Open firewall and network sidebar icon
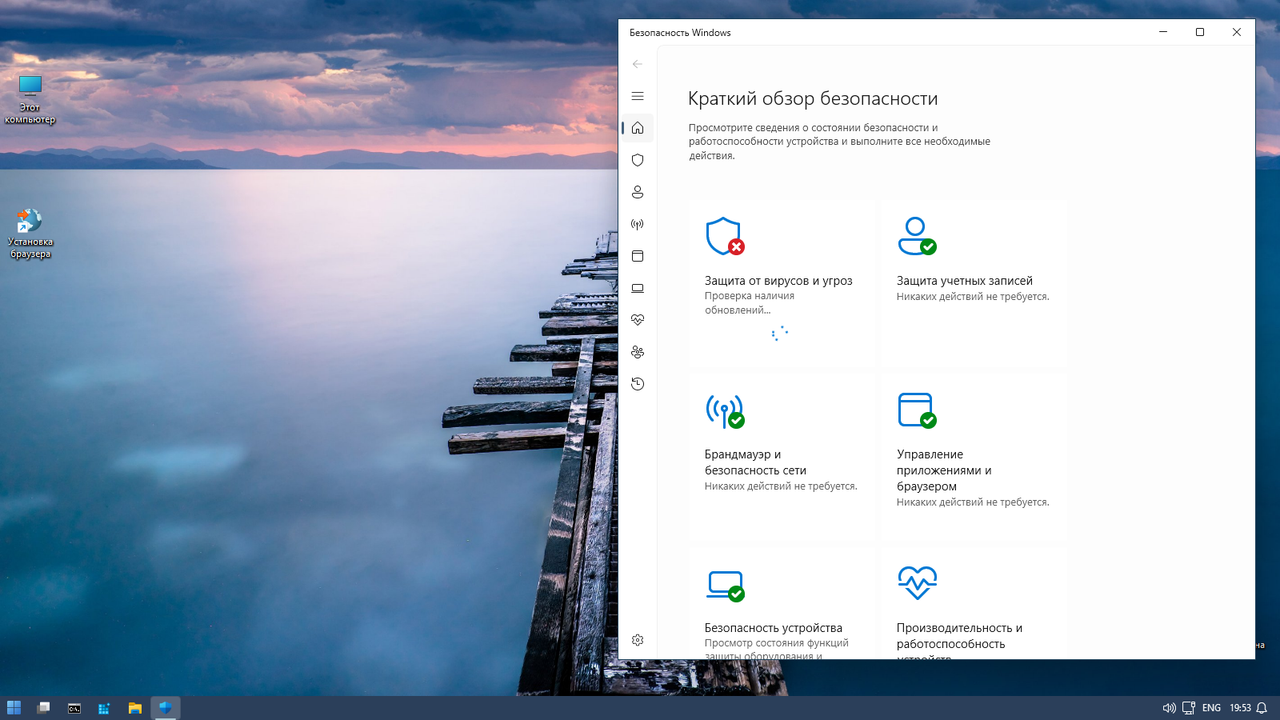Image resolution: width=1280 pixels, height=720 pixels. pyautogui.click(x=637, y=224)
